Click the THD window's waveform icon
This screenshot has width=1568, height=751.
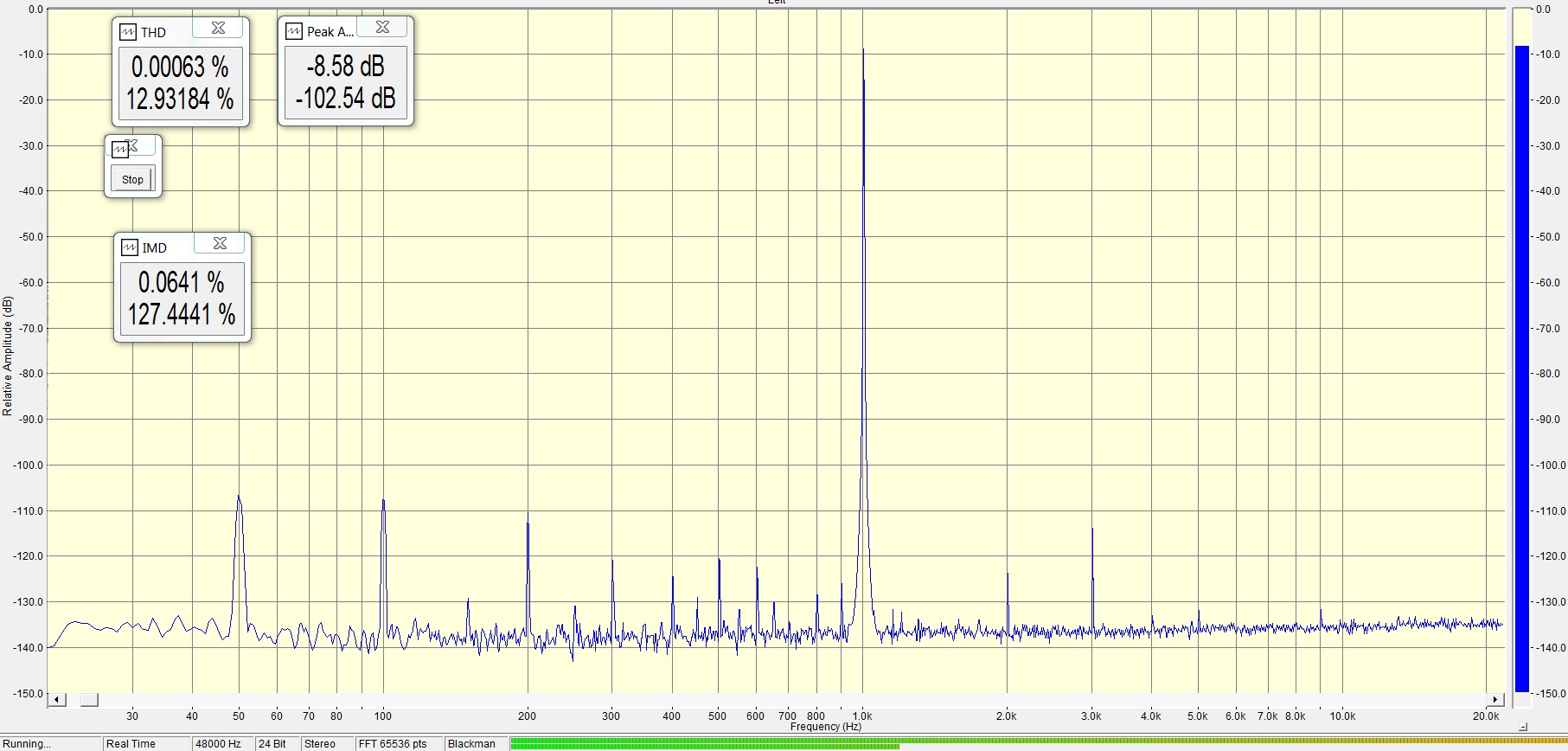(x=128, y=32)
